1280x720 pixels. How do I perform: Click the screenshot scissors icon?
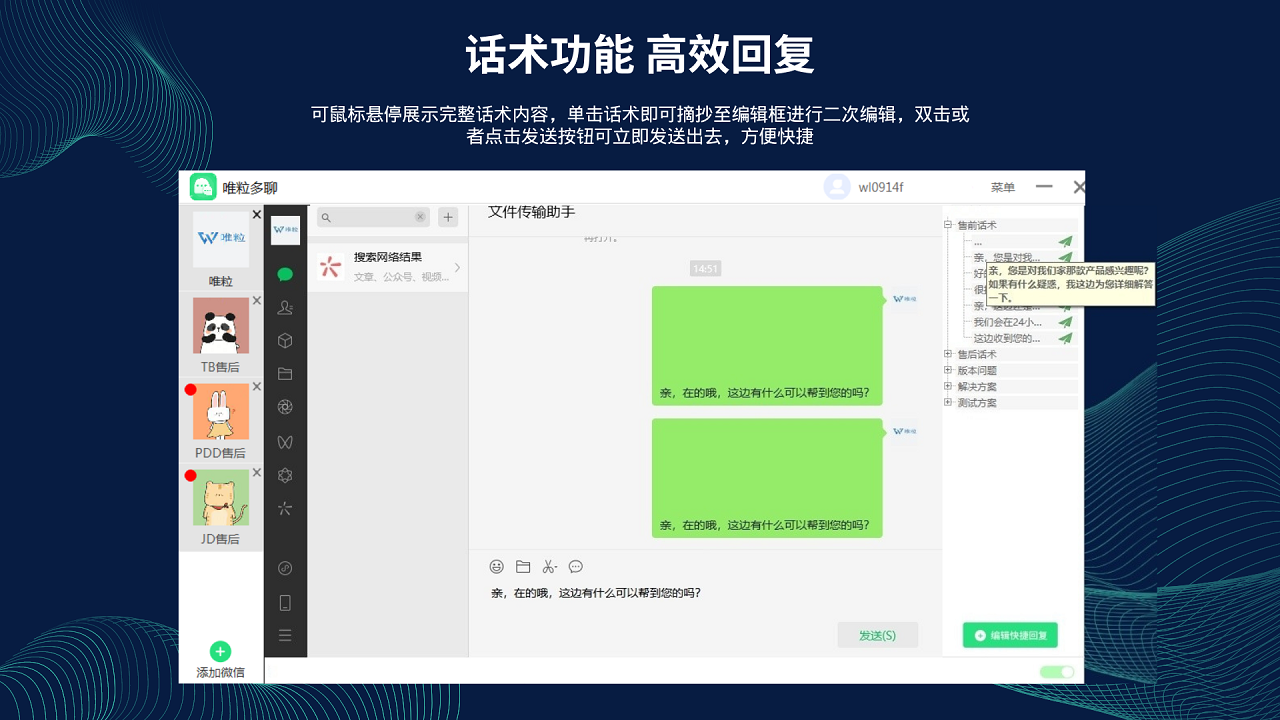[x=549, y=566]
